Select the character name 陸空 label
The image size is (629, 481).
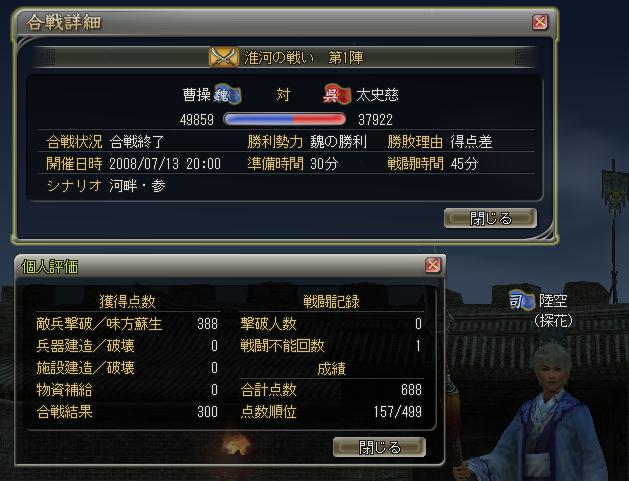(x=552, y=300)
